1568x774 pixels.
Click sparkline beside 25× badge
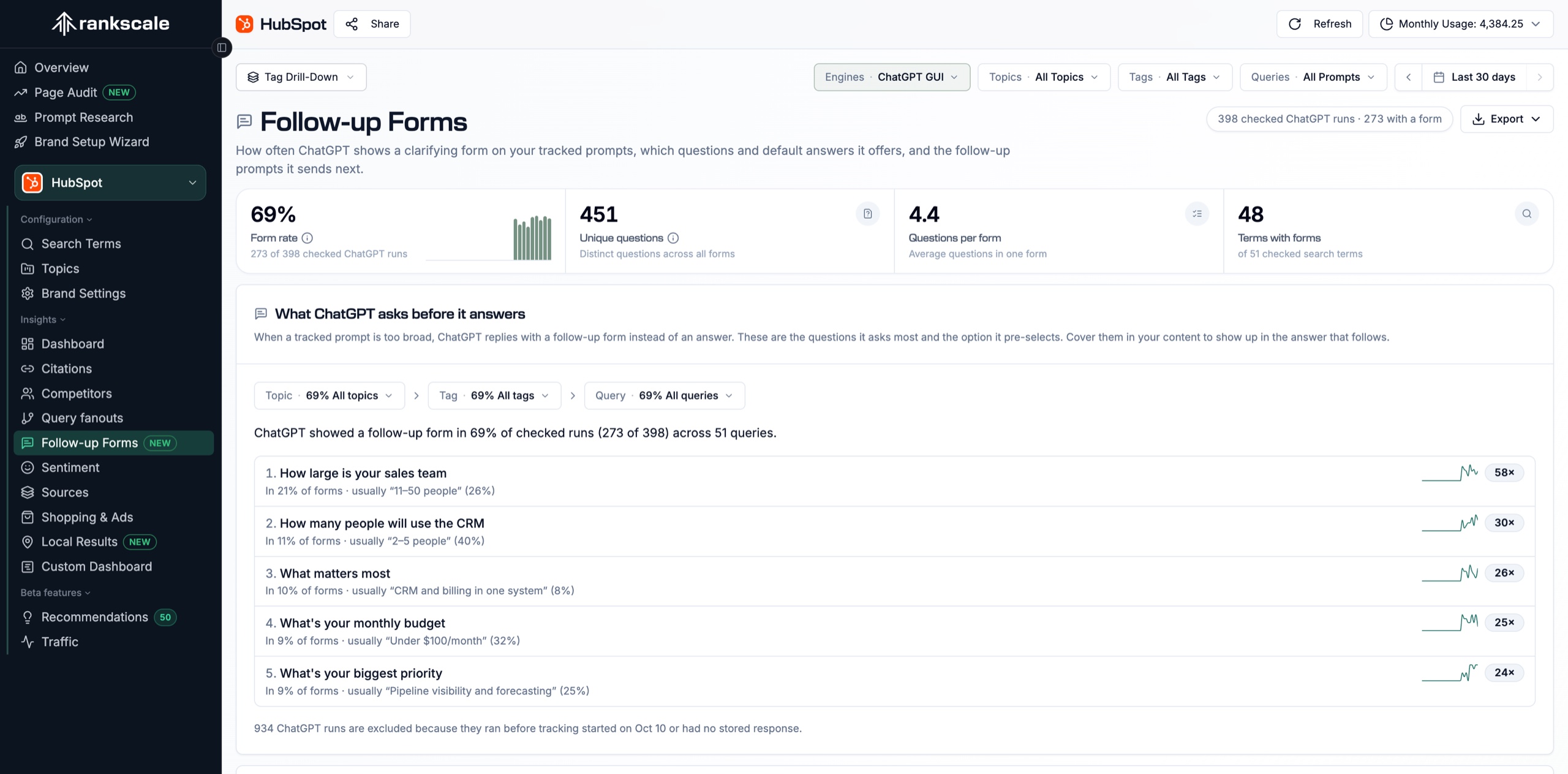[x=1450, y=623]
